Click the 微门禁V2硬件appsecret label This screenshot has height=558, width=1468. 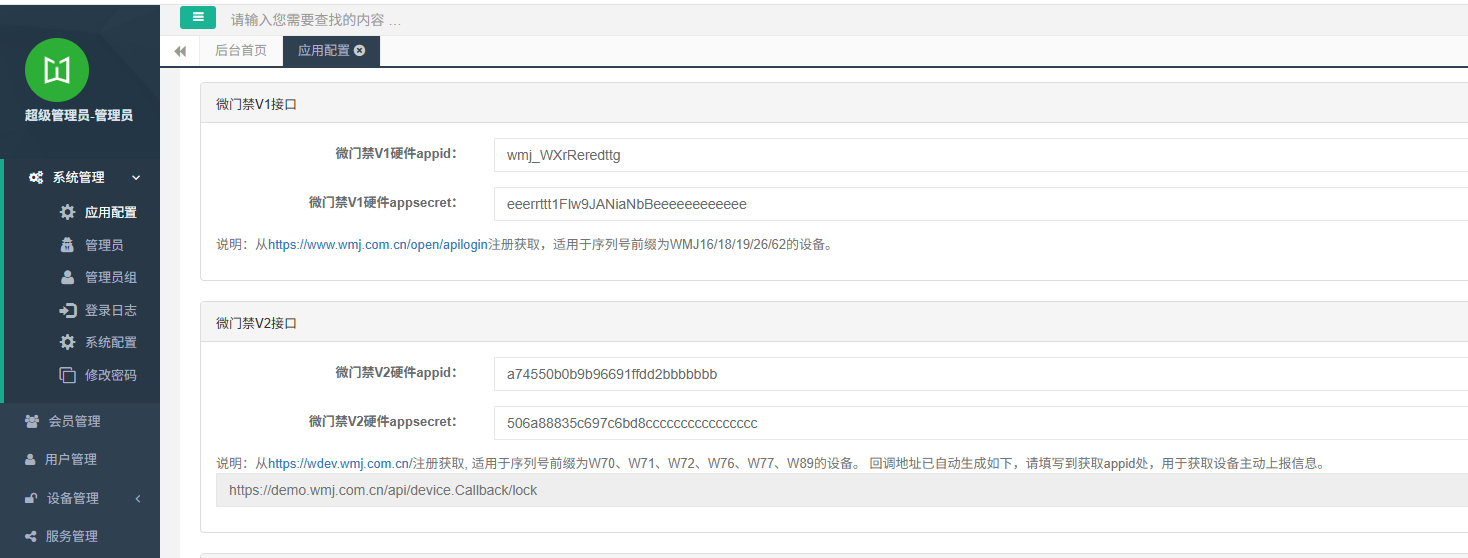pyautogui.click(x=382, y=422)
